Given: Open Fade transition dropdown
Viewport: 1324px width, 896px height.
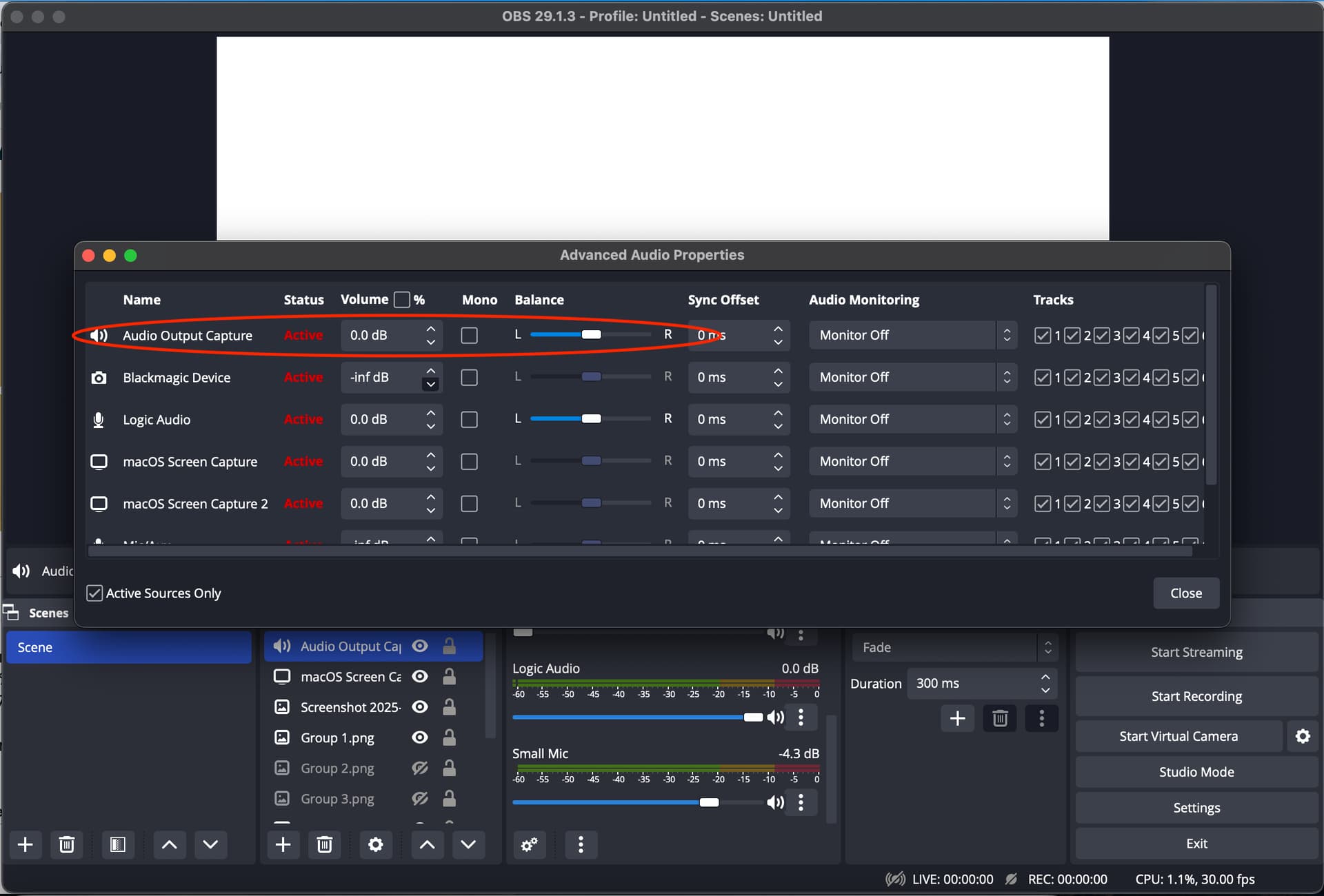Looking at the screenshot, I should coord(953,647).
